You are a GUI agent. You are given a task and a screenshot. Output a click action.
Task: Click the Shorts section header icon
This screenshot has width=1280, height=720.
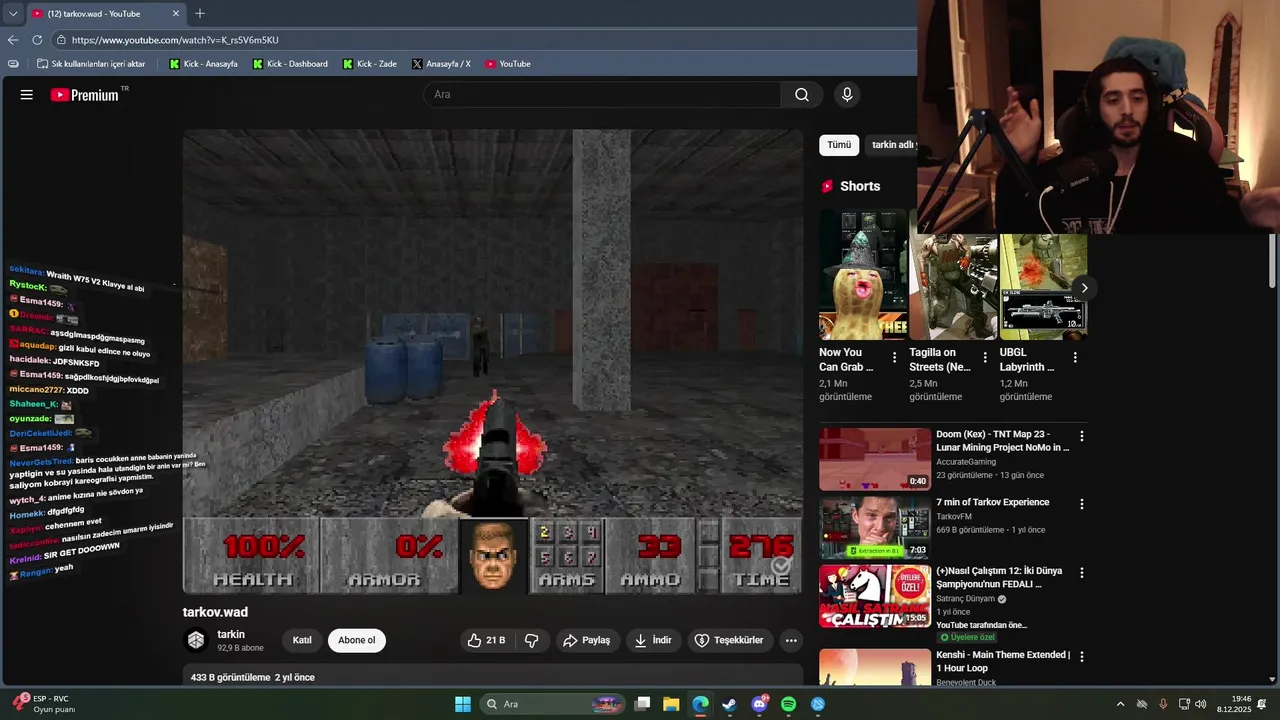(827, 186)
